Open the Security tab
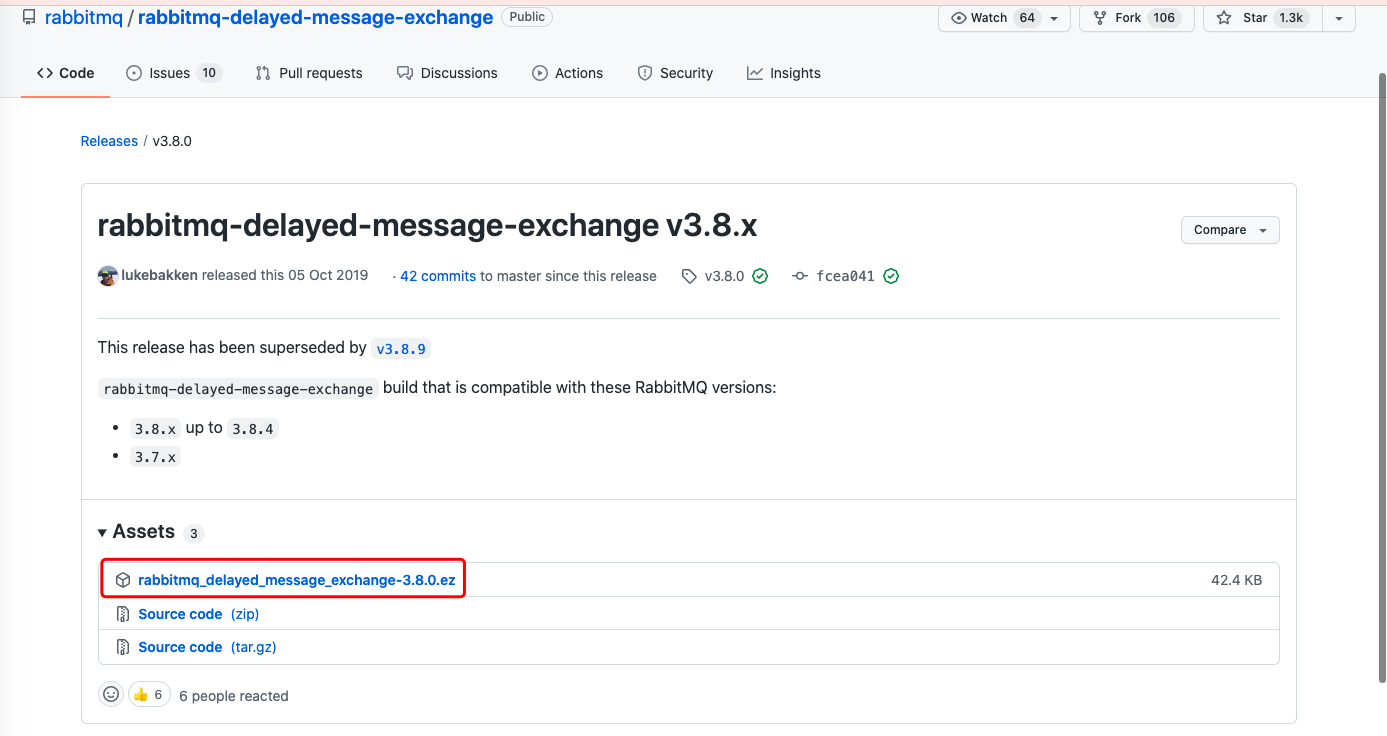Screen dimensions: 1387x736 (x=675, y=73)
